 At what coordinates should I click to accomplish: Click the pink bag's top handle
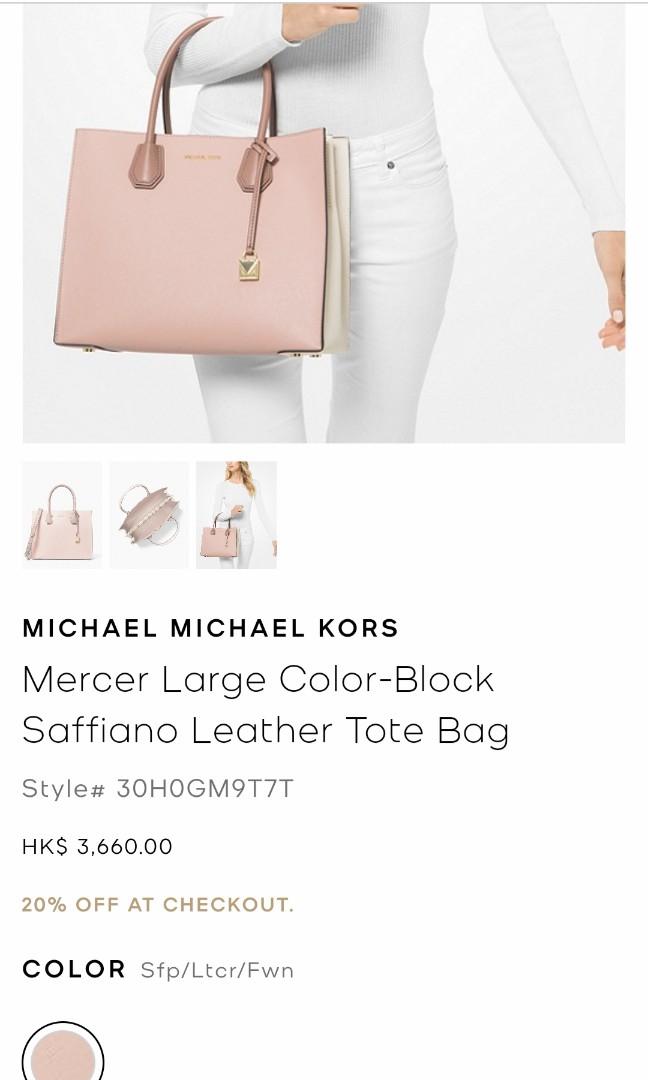click(213, 75)
